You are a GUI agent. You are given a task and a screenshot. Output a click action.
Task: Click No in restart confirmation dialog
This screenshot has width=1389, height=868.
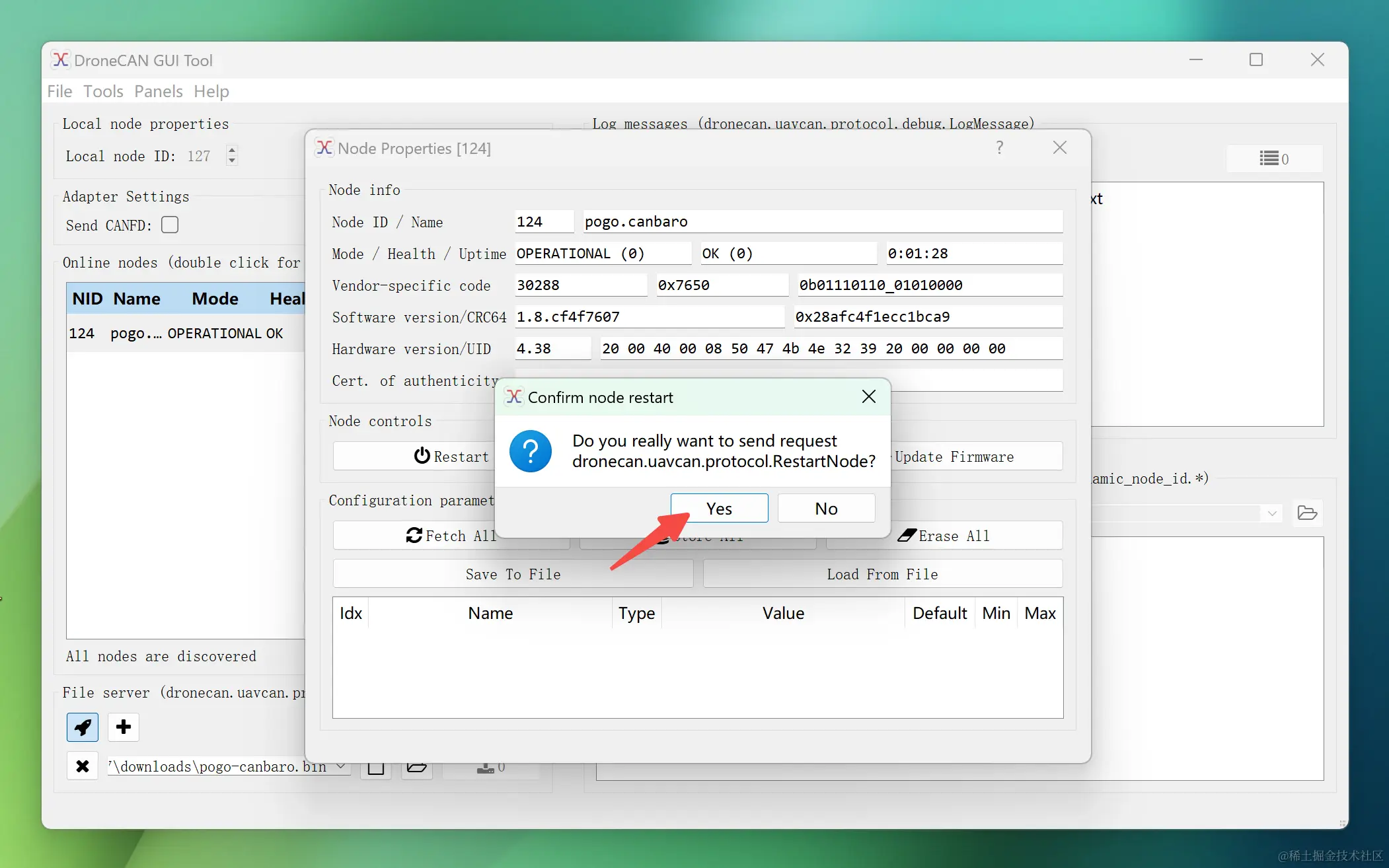(826, 508)
